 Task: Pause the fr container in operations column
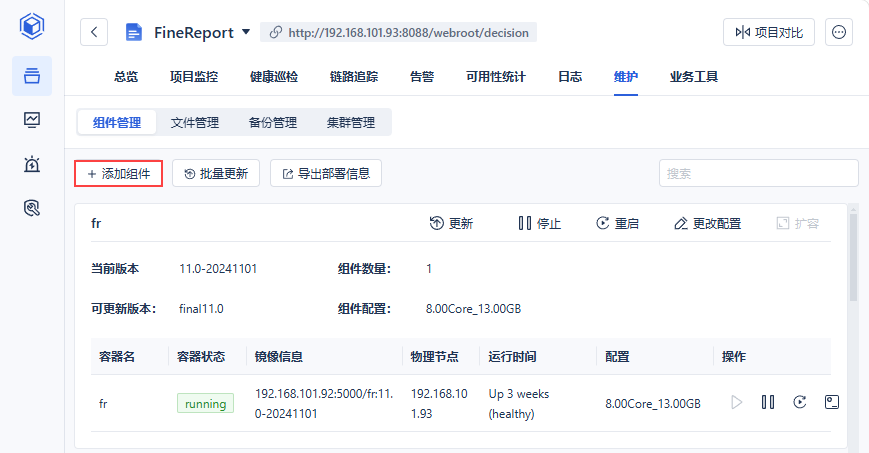pyautogui.click(x=768, y=402)
